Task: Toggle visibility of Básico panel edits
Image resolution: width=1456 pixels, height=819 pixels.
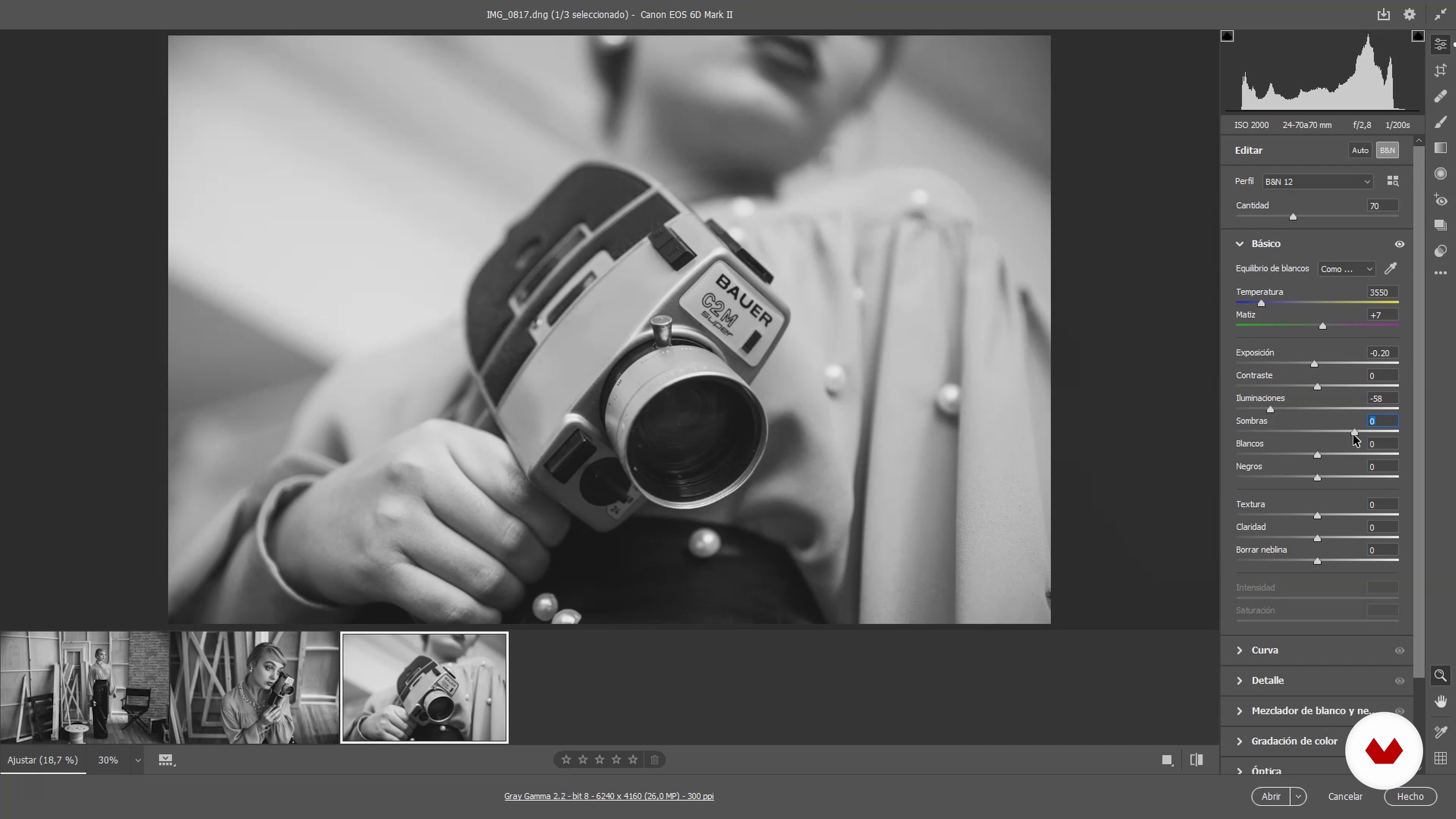Action: [1400, 244]
